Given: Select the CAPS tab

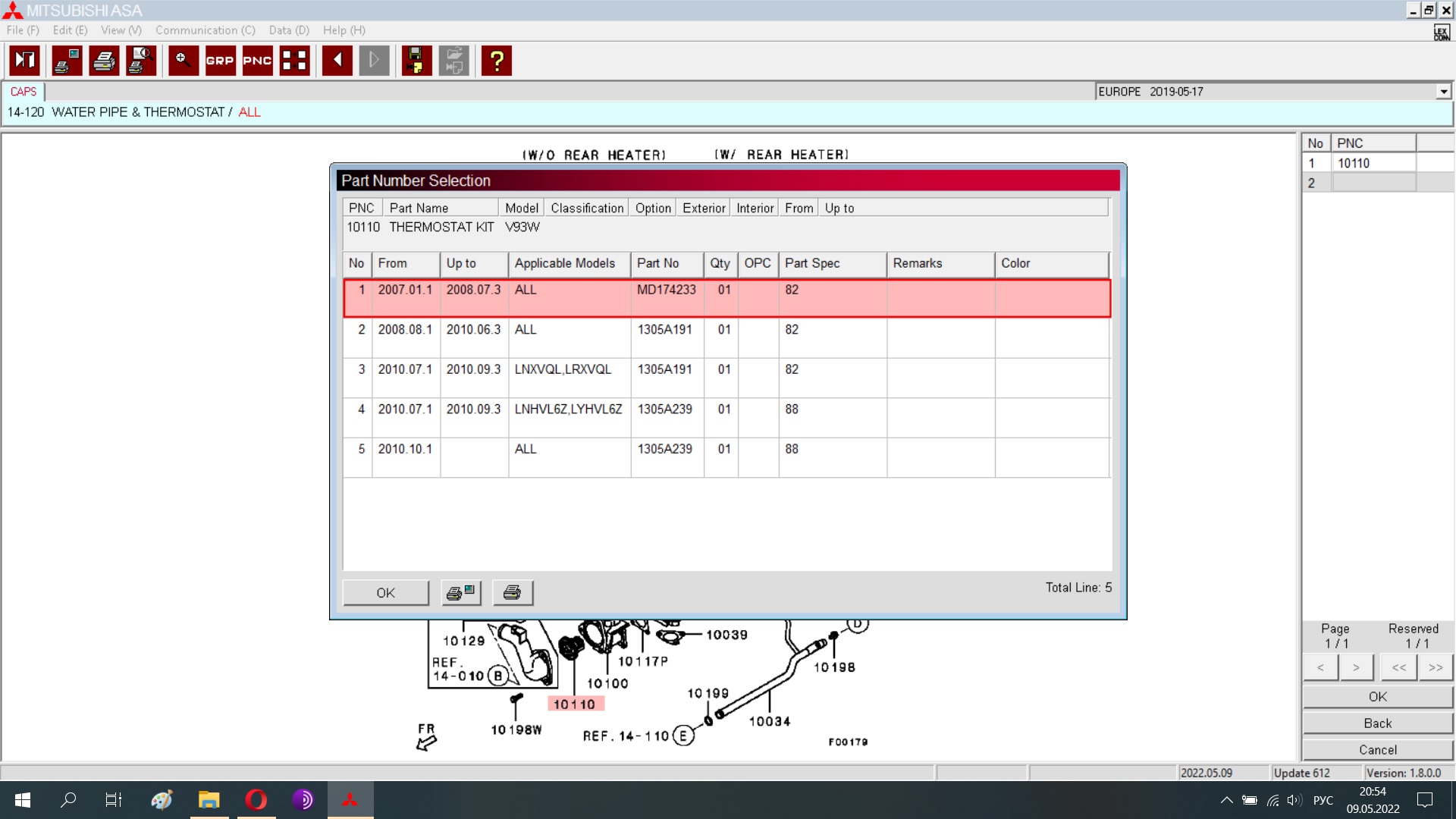Looking at the screenshot, I should pos(24,92).
